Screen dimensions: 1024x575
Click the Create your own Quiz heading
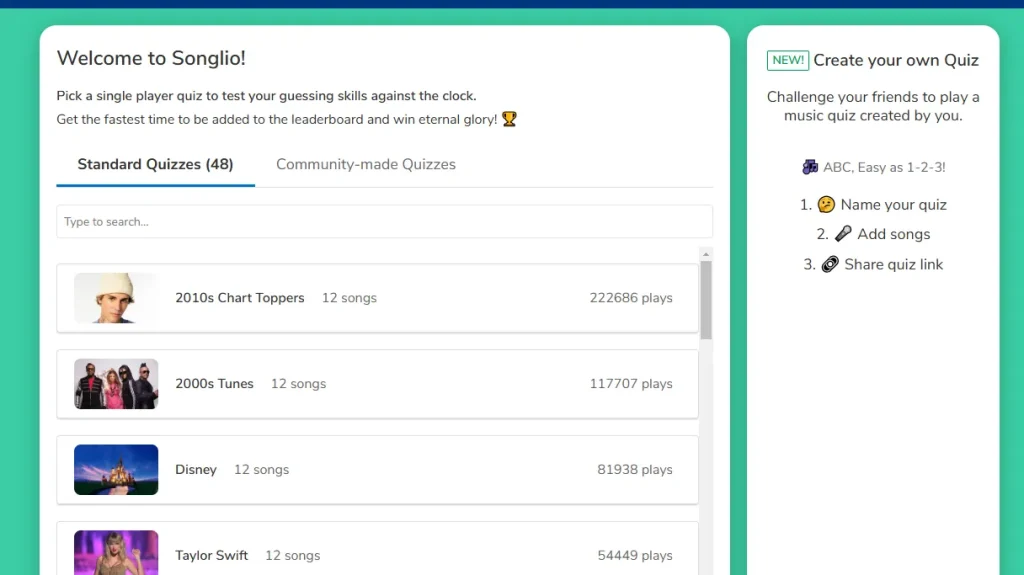(x=896, y=60)
